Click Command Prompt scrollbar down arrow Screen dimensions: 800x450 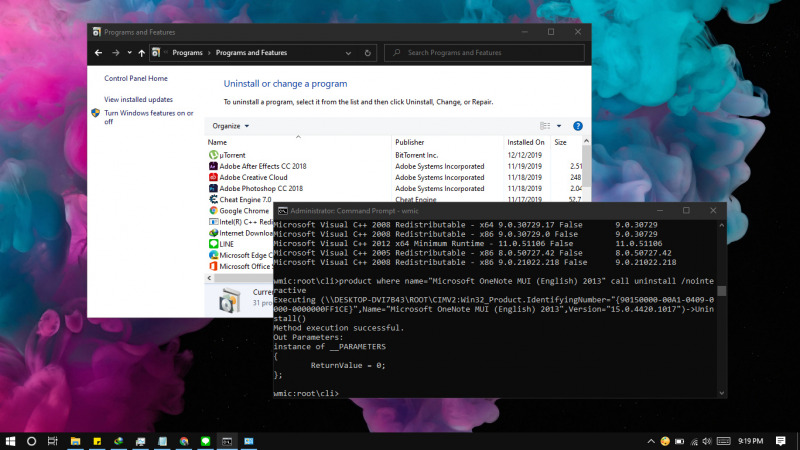pos(721,393)
